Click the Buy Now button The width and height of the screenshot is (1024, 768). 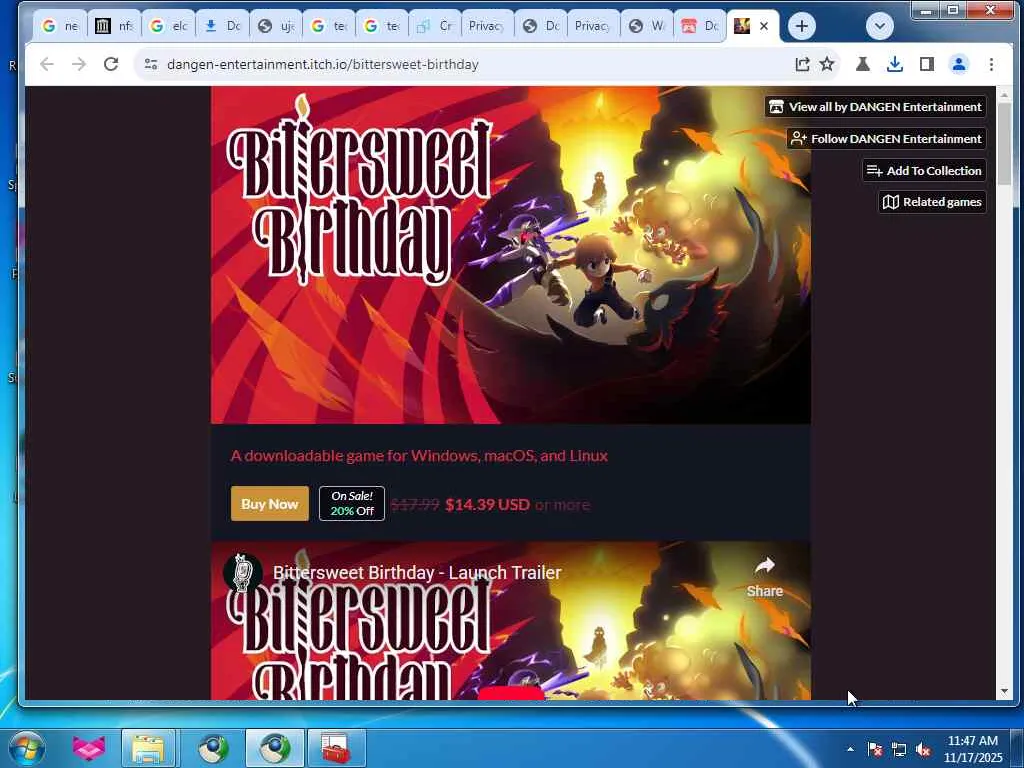tap(270, 504)
